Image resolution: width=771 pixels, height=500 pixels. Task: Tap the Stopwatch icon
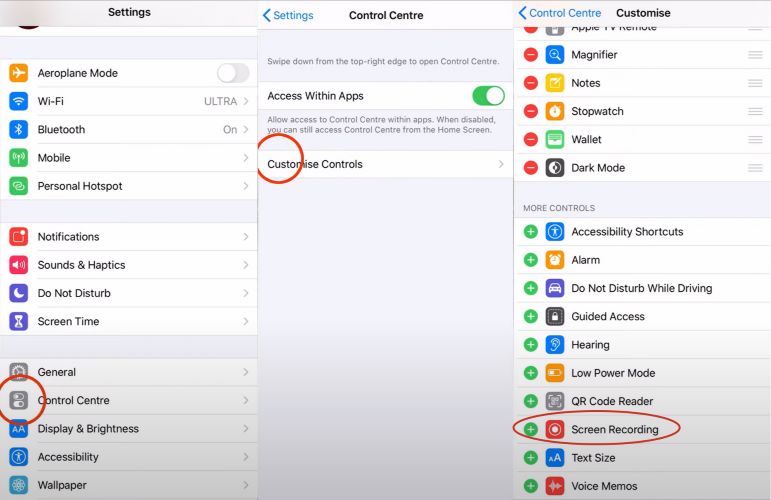pos(555,111)
